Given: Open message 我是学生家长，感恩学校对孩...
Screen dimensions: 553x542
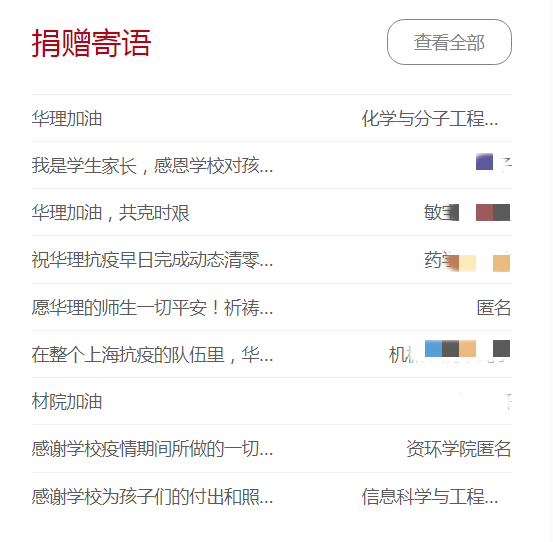Looking at the screenshot, I should (152, 166).
